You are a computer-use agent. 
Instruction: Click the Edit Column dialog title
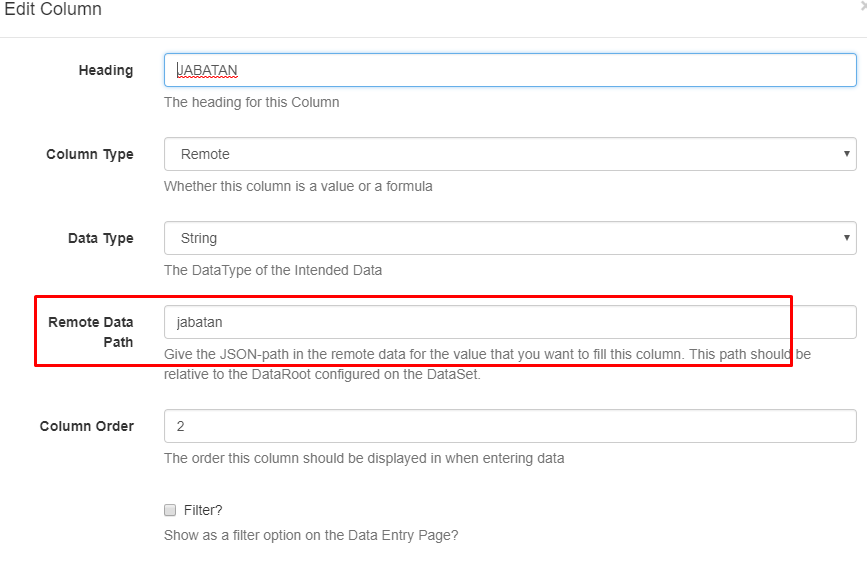53,9
